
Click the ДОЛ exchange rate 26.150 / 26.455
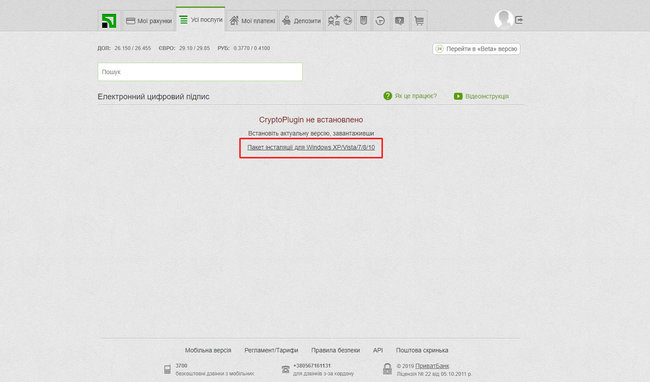[124, 48]
